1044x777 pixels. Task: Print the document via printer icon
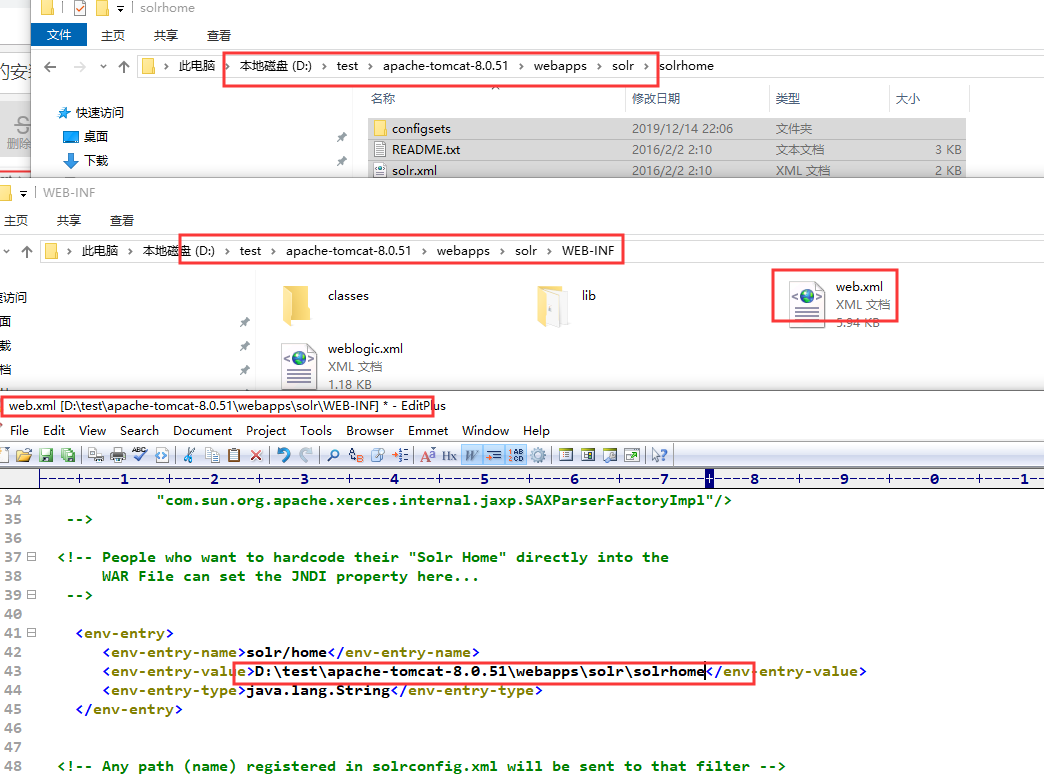coord(118,455)
